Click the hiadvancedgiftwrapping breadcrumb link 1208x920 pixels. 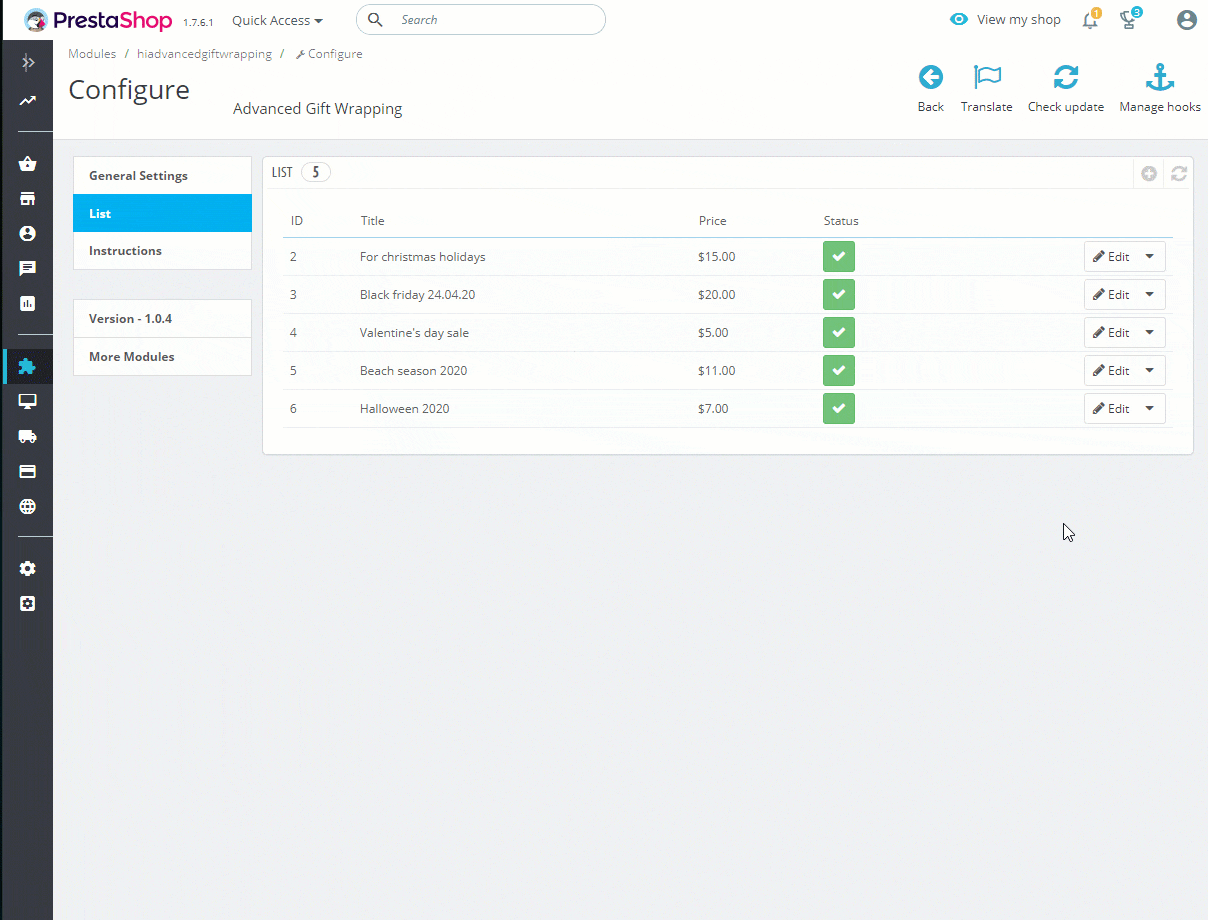pos(204,54)
